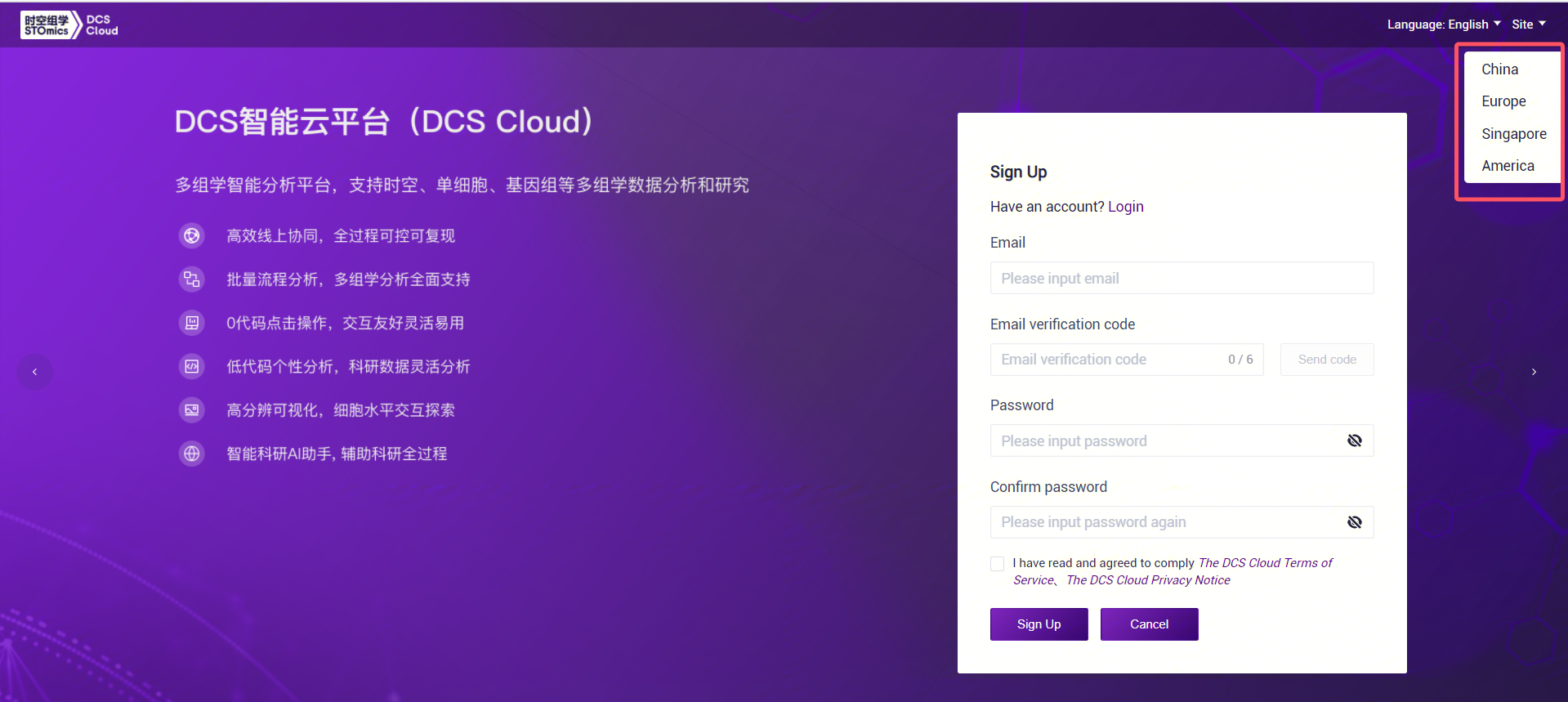Screen dimensions: 1568x702
Task: Click the Login link
Action: (x=1126, y=207)
